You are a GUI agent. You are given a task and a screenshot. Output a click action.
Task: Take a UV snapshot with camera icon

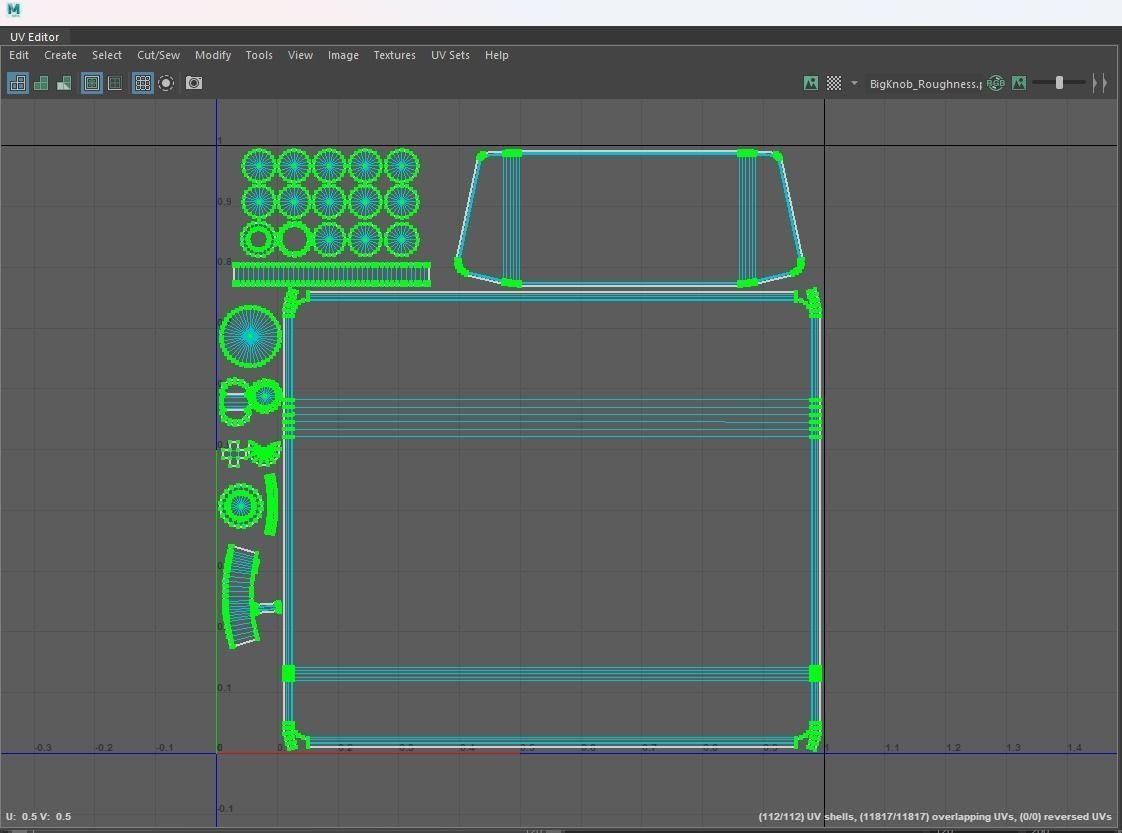pyautogui.click(x=194, y=83)
